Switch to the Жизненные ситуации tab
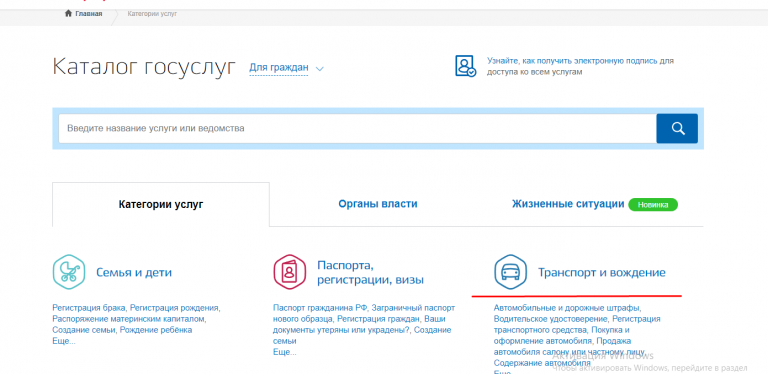The width and height of the screenshot is (768, 374). (x=568, y=204)
